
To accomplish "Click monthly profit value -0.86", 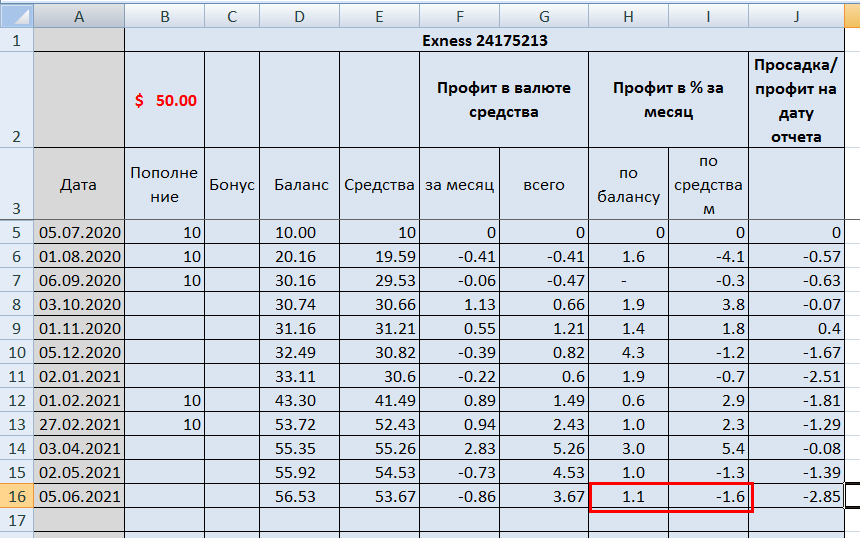I will (x=460, y=496).
